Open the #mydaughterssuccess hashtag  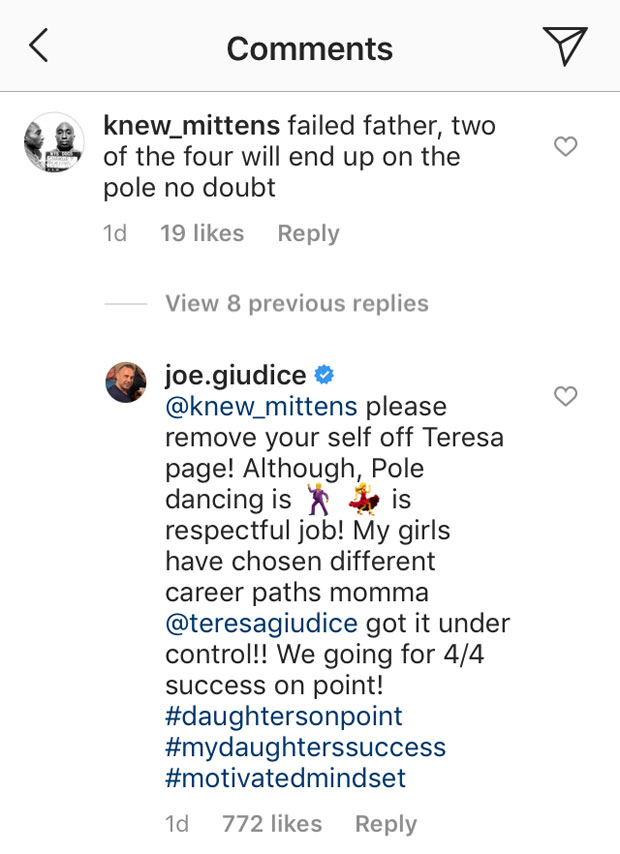305,747
